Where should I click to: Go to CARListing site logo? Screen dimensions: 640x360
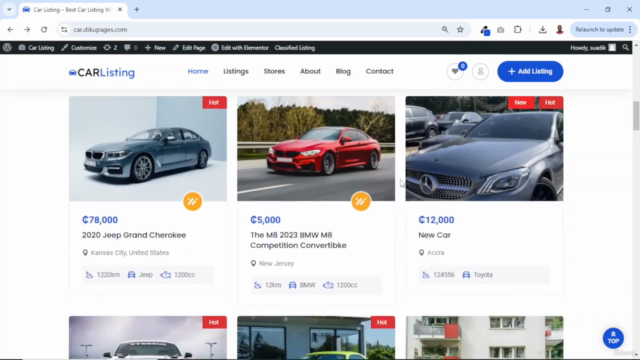pos(102,73)
